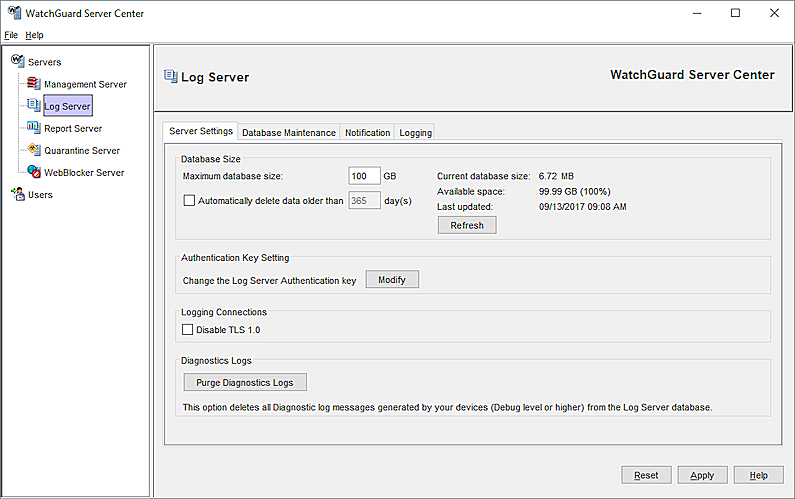Click the Log Server header icon
The height and width of the screenshot is (499, 795).
[170, 76]
